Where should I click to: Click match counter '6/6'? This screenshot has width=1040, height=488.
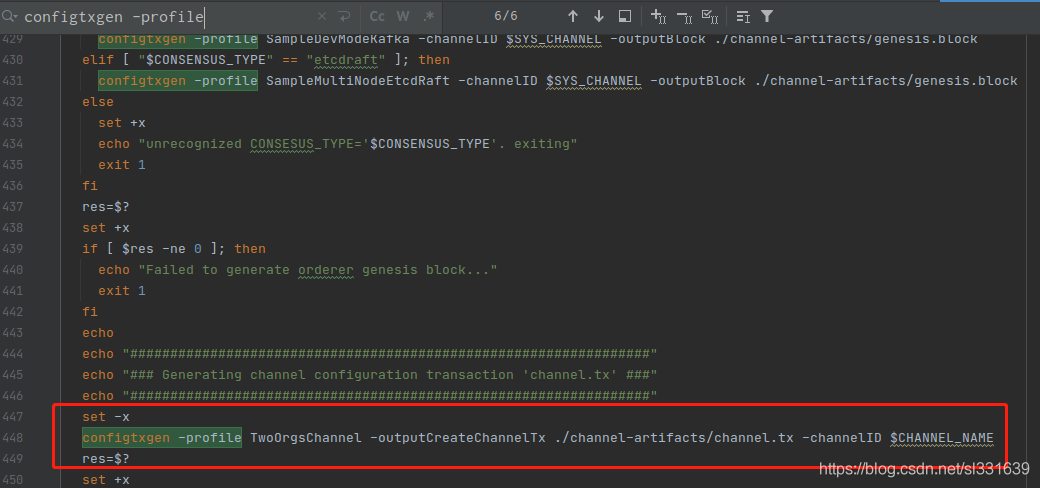506,16
